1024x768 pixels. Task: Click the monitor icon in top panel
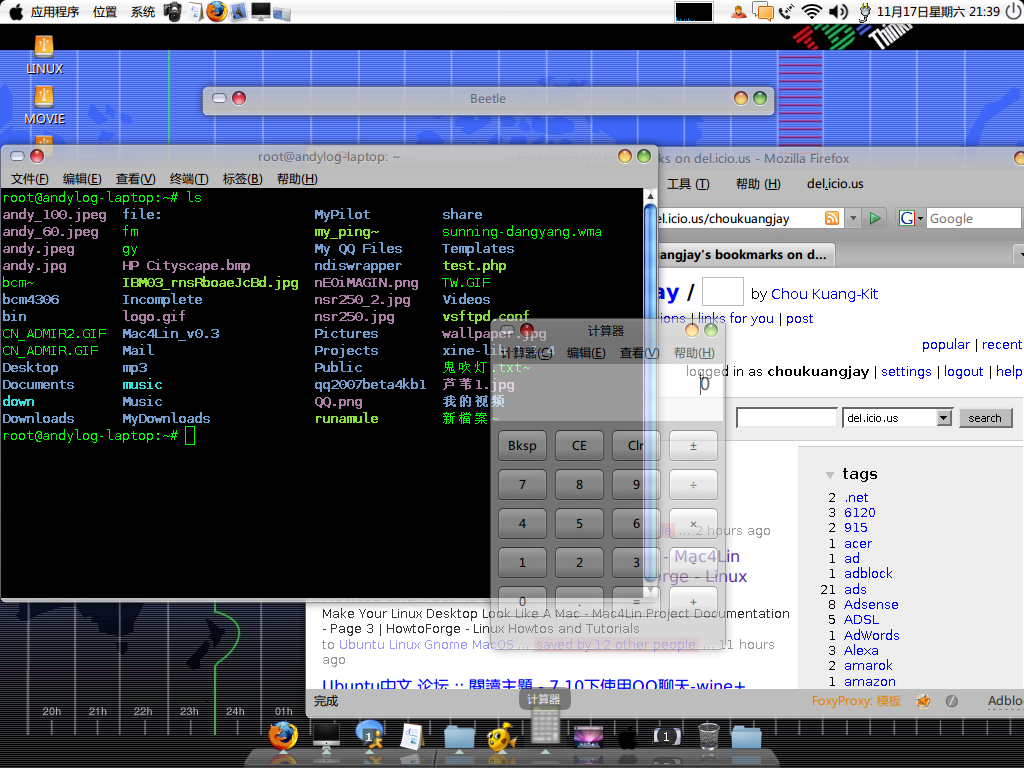[x=261, y=12]
